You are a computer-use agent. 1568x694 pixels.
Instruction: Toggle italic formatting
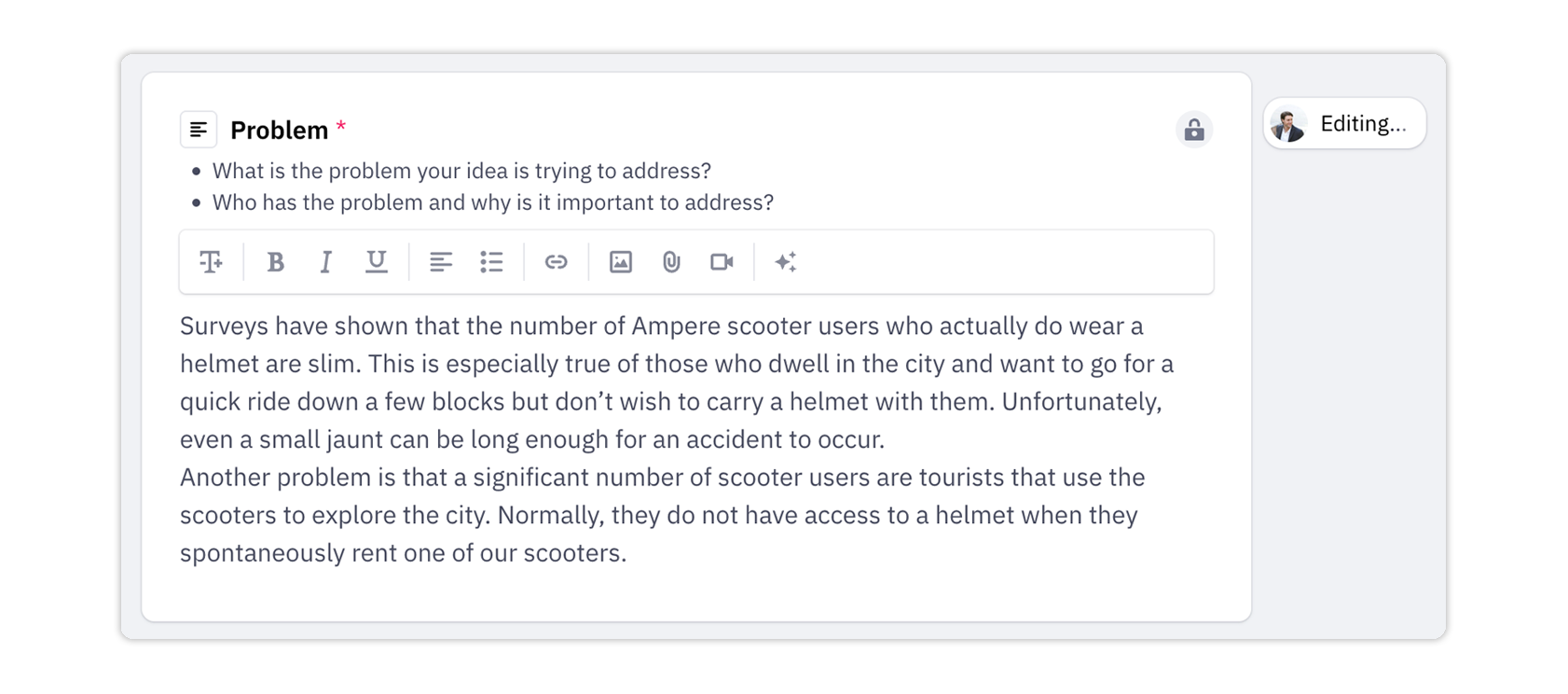pos(325,262)
